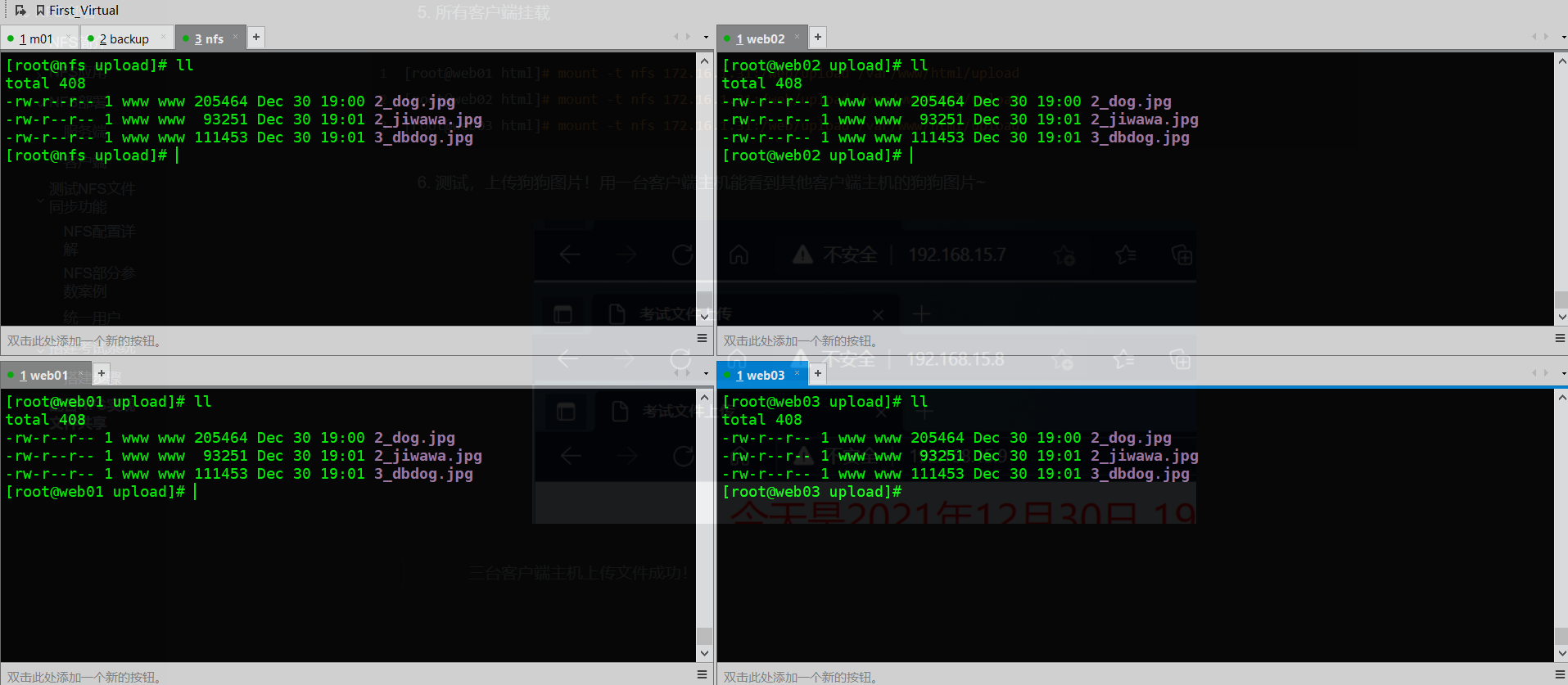Click 3_dbdog.jpg in the web01 terminal
Viewport: 1568px width, 685px height.
423,474
